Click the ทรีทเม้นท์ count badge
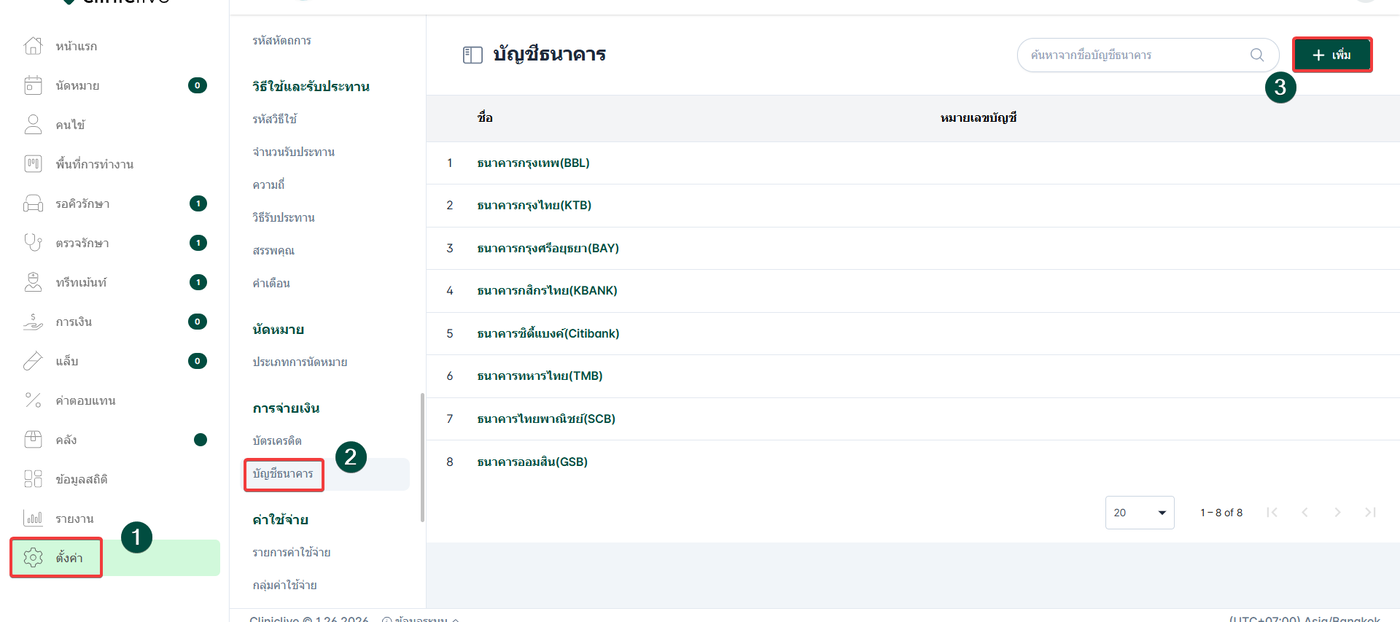Viewport: 1400px width, 622px height. pos(198,282)
